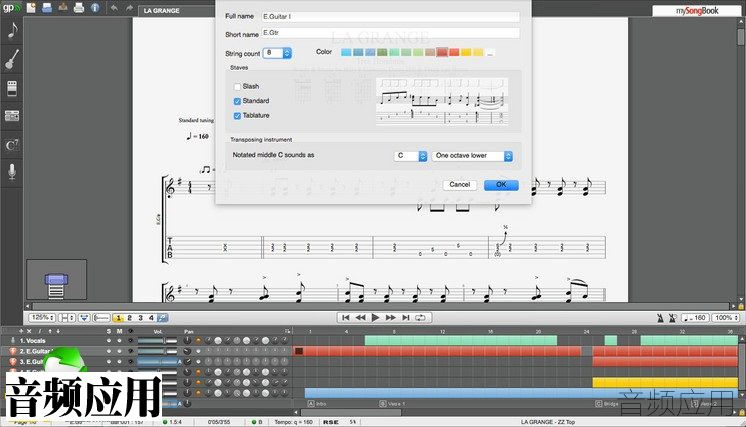The image size is (746, 427).
Task: Click the Short name input field
Action: coord(390,33)
